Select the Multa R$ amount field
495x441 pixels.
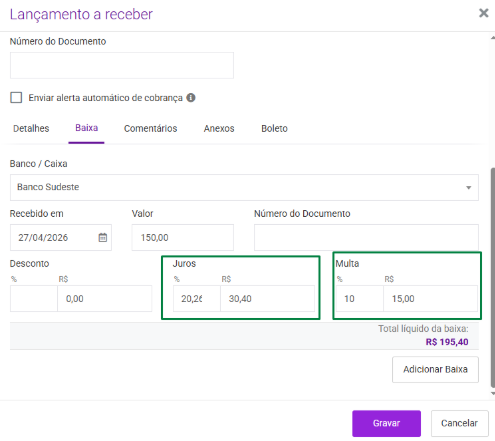pyautogui.click(x=430, y=298)
